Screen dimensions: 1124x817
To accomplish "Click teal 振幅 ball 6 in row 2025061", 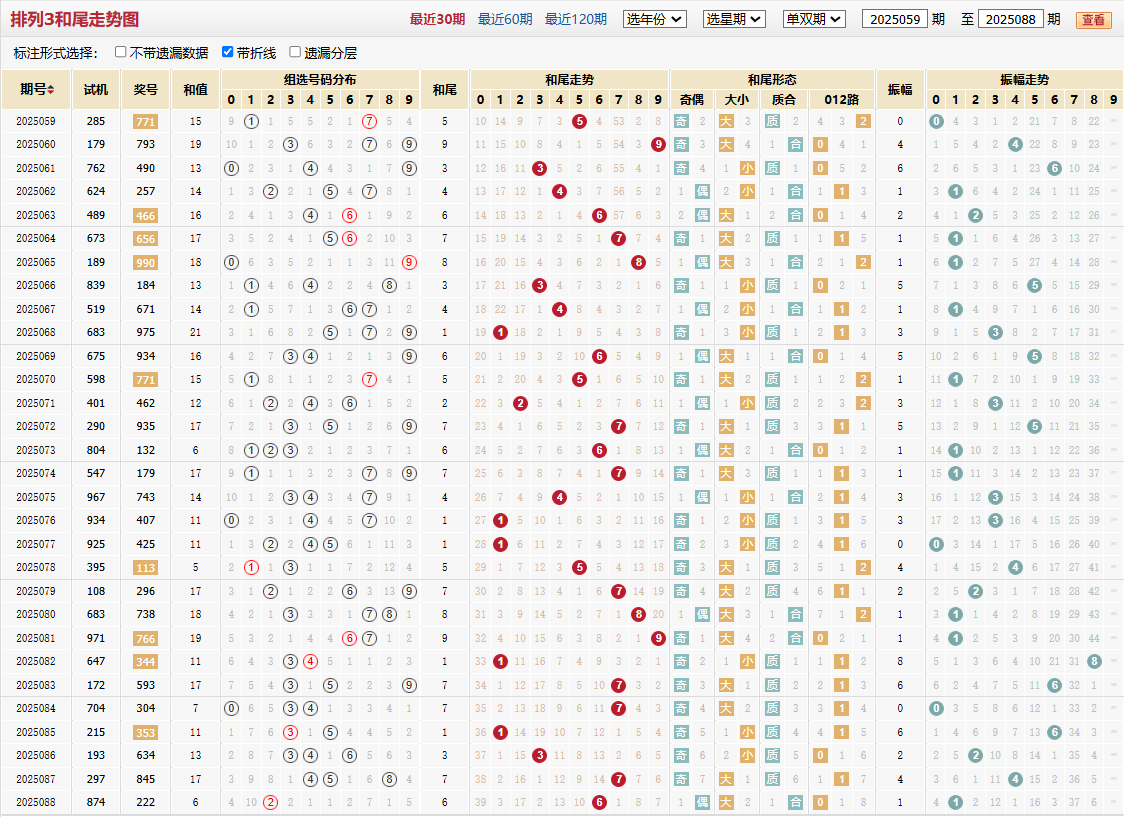I will 1054,168.
